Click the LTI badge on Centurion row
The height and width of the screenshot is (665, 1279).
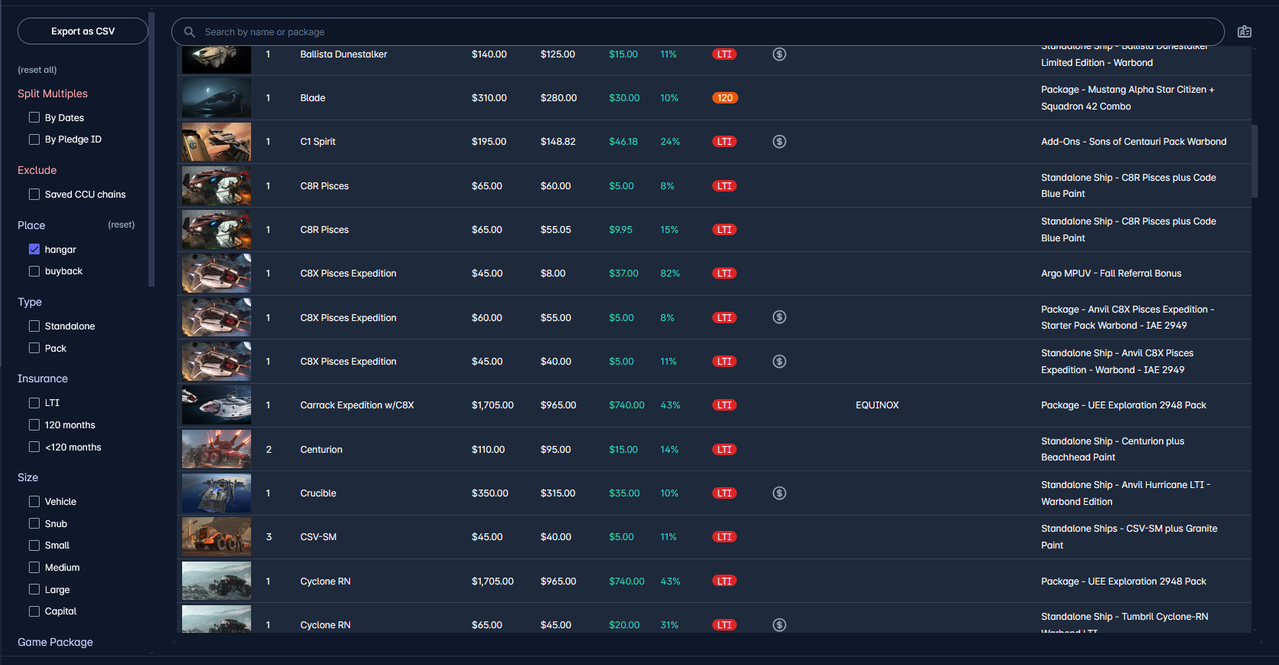725,450
